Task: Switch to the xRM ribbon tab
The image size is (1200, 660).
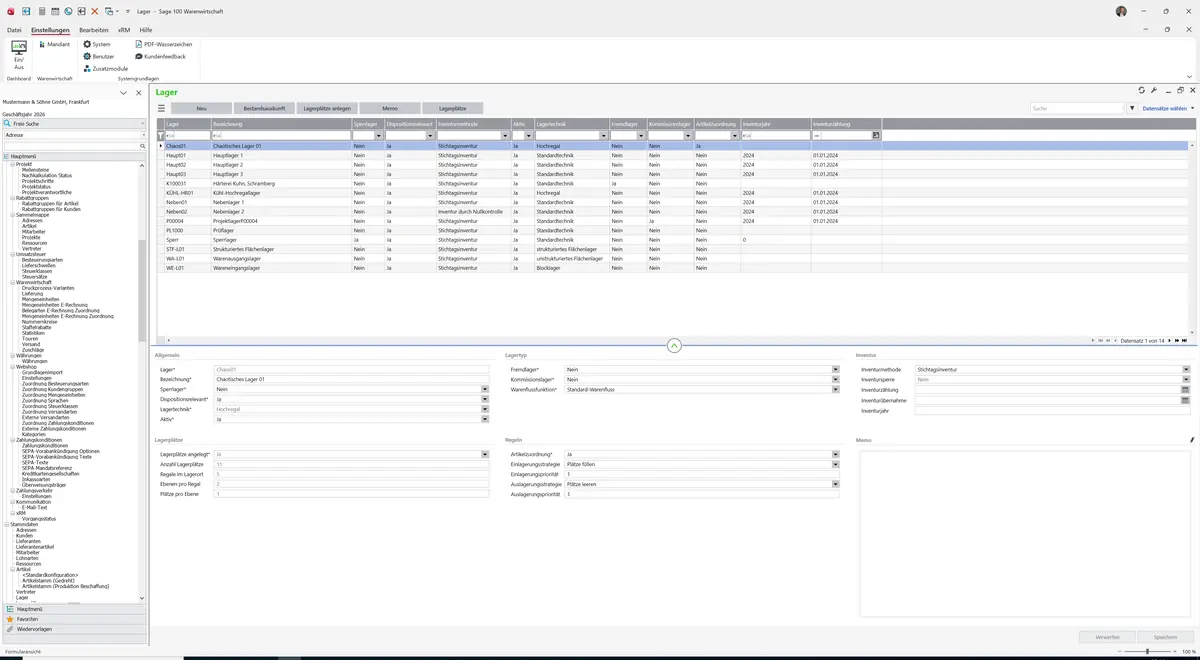Action: [x=124, y=30]
